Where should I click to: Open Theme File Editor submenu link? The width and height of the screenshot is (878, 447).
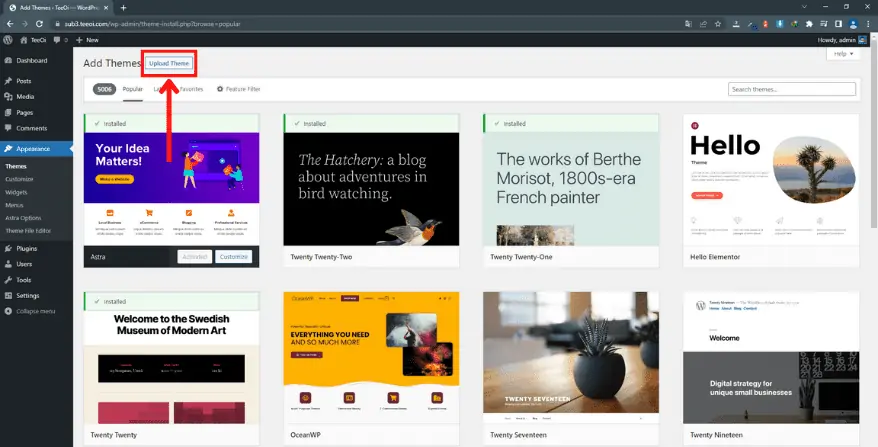28,231
